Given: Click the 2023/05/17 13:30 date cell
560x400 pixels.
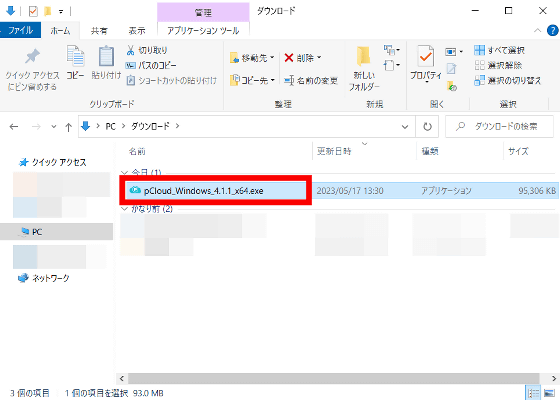Looking at the screenshot, I should pos(350,191).
